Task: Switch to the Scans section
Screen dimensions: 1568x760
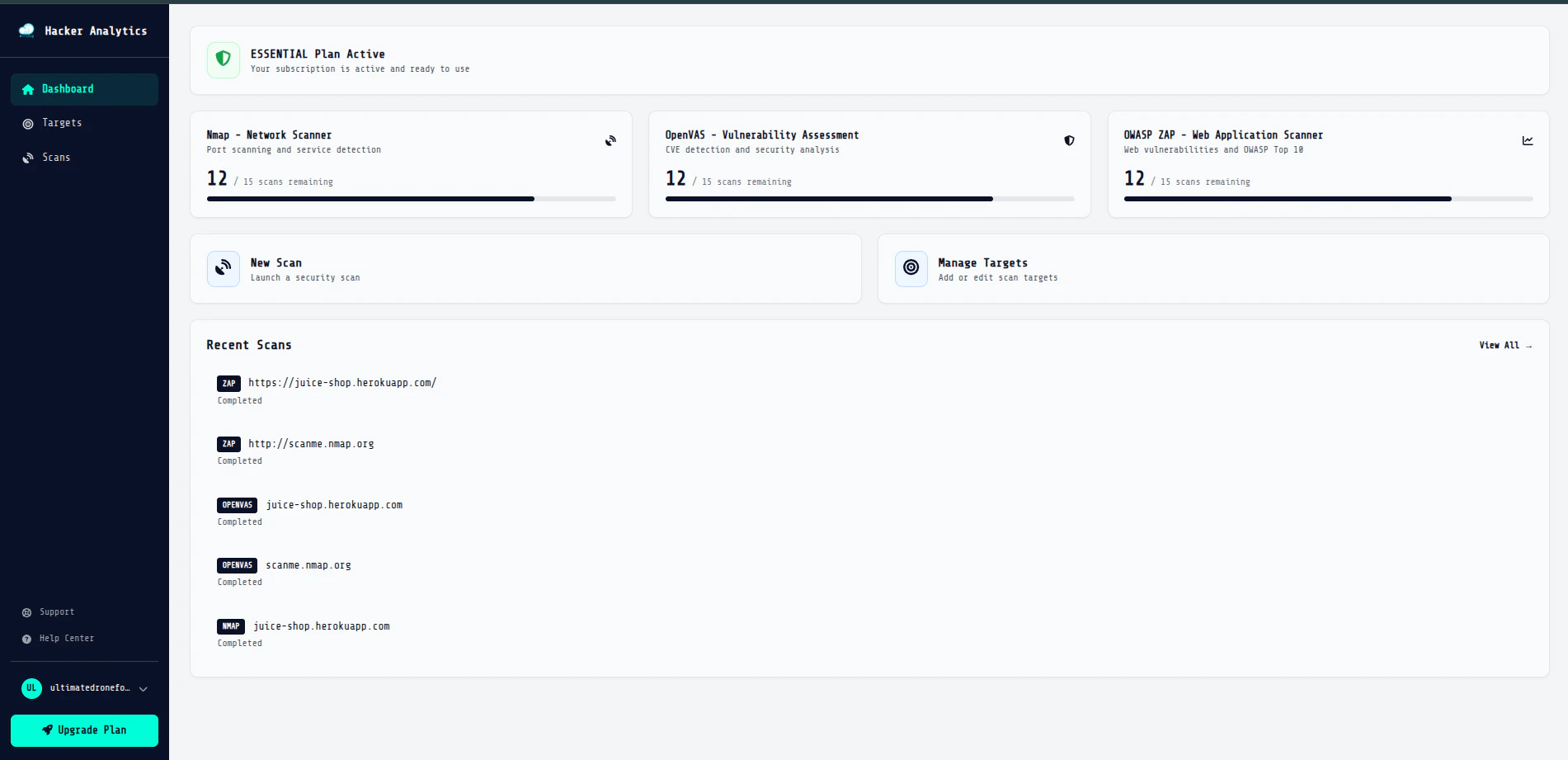Action: [x=56, y=157]
